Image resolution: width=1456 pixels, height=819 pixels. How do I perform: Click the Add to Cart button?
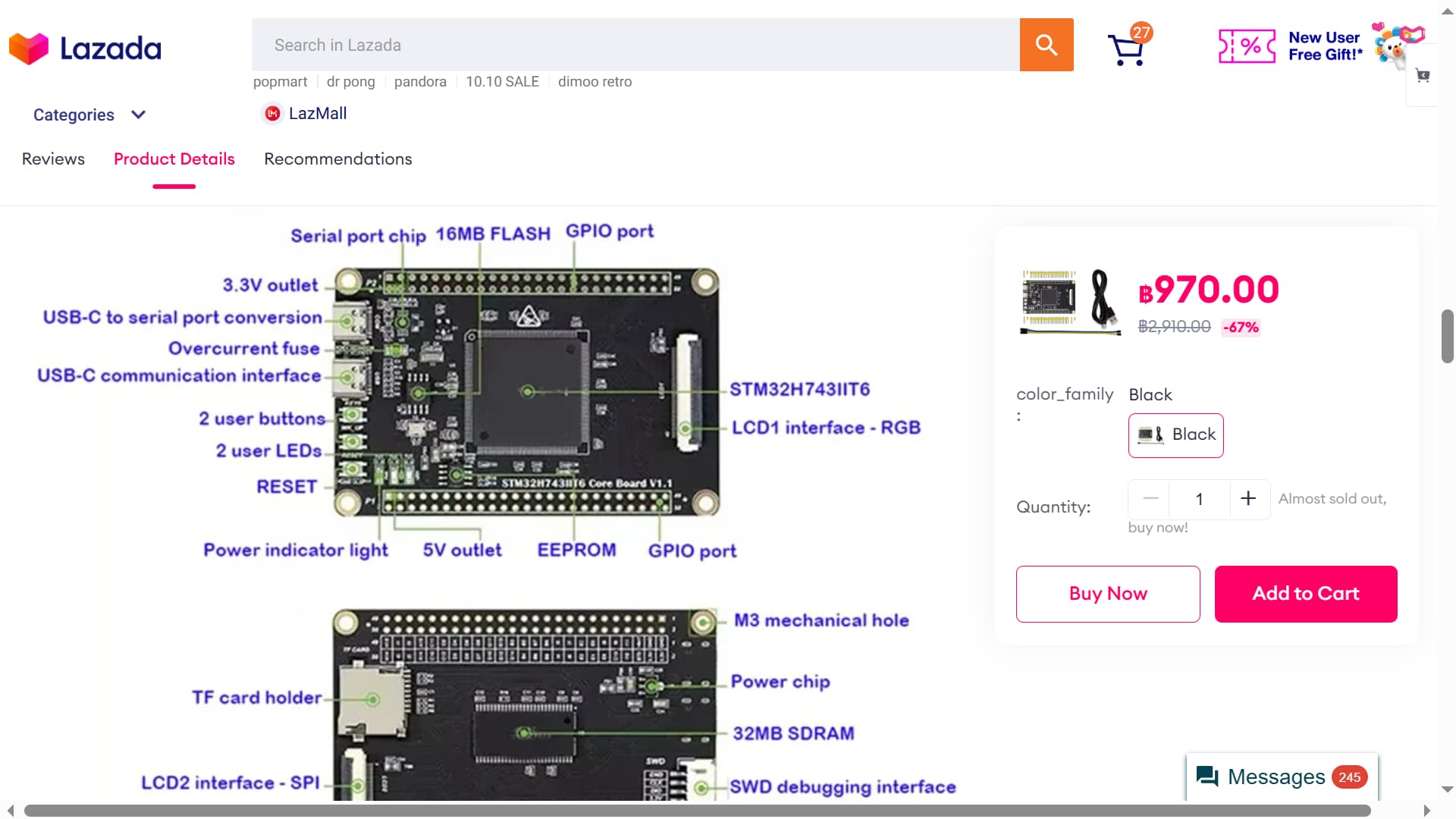tap(1305, 594)
